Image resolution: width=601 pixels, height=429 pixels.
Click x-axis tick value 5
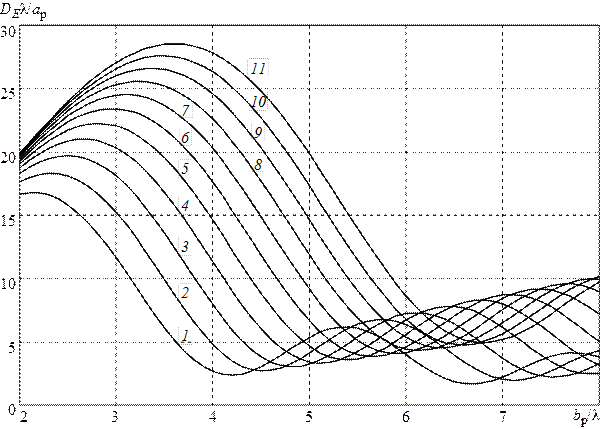point(309,417)
